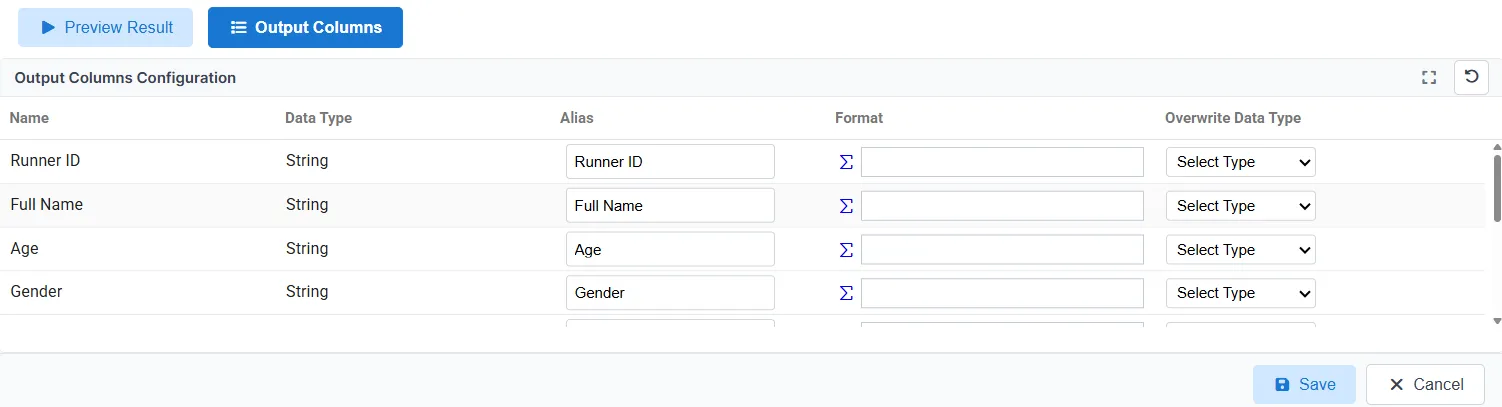The image size is (1502, 407).
Task: Click the reset/refresh icon button
Action: [1471, 77]
